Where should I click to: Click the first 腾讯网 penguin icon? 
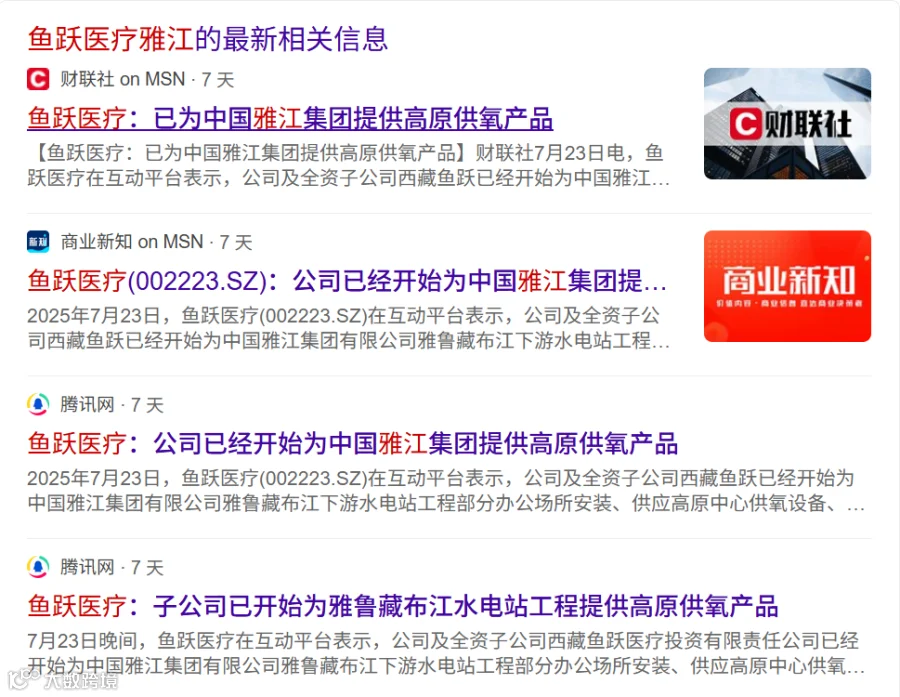(38, 405)
